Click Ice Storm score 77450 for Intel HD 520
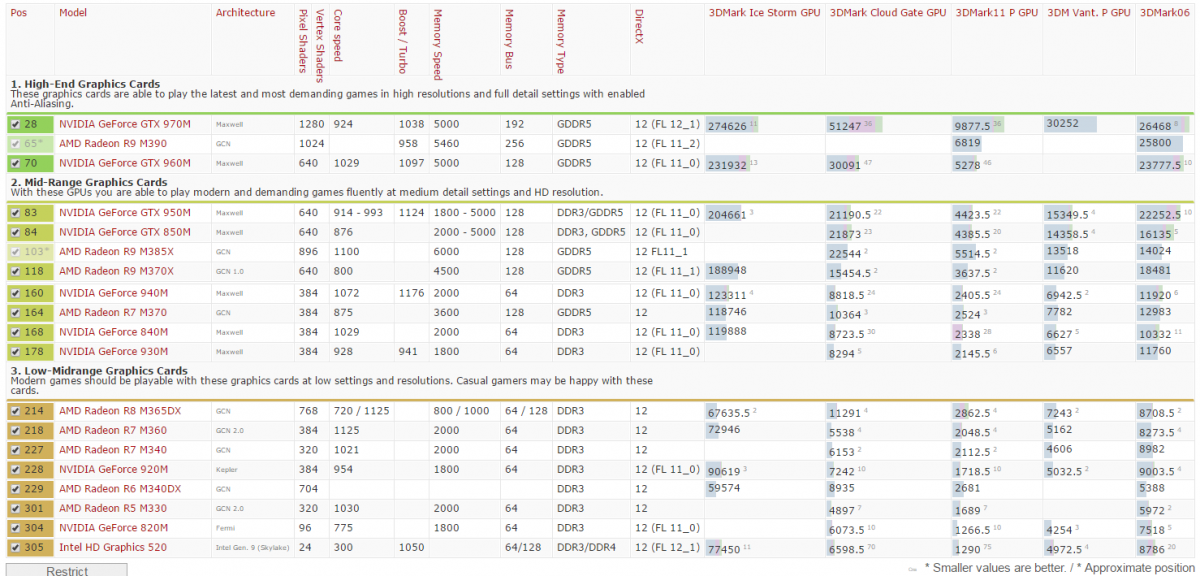The width and height of the screenshot is (1200, 576). [x=728, y=549]
